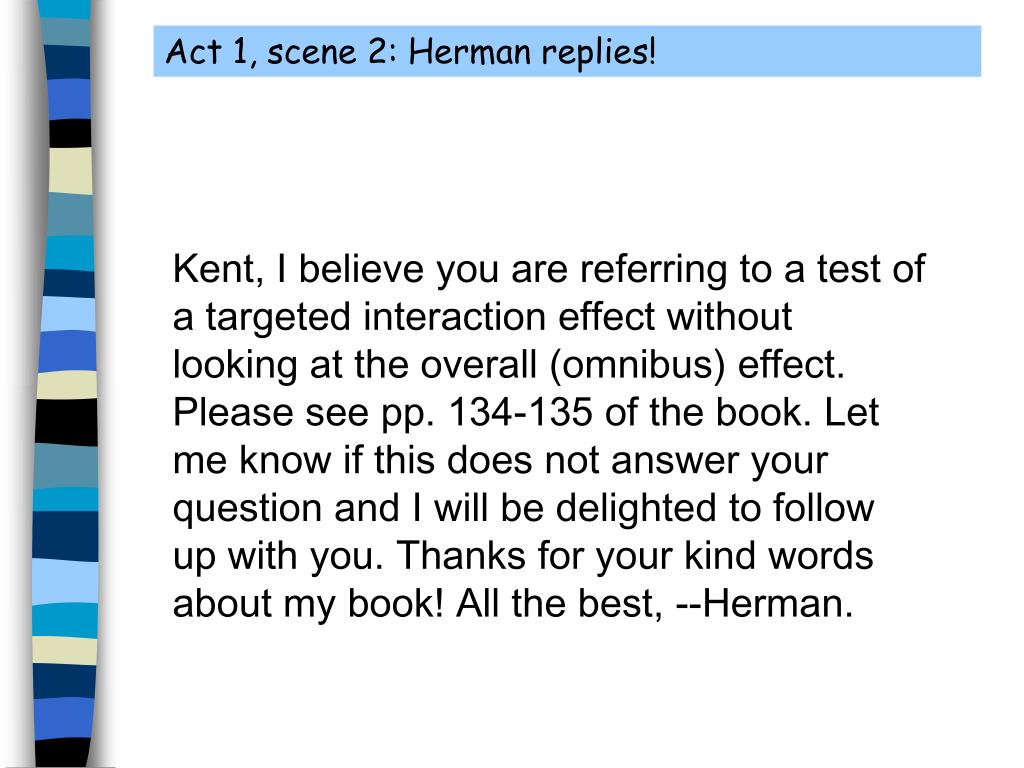Screen dimensions: 1024x768
Task: Click the word 'targeted' in the second line
Action: click(279, 318)
